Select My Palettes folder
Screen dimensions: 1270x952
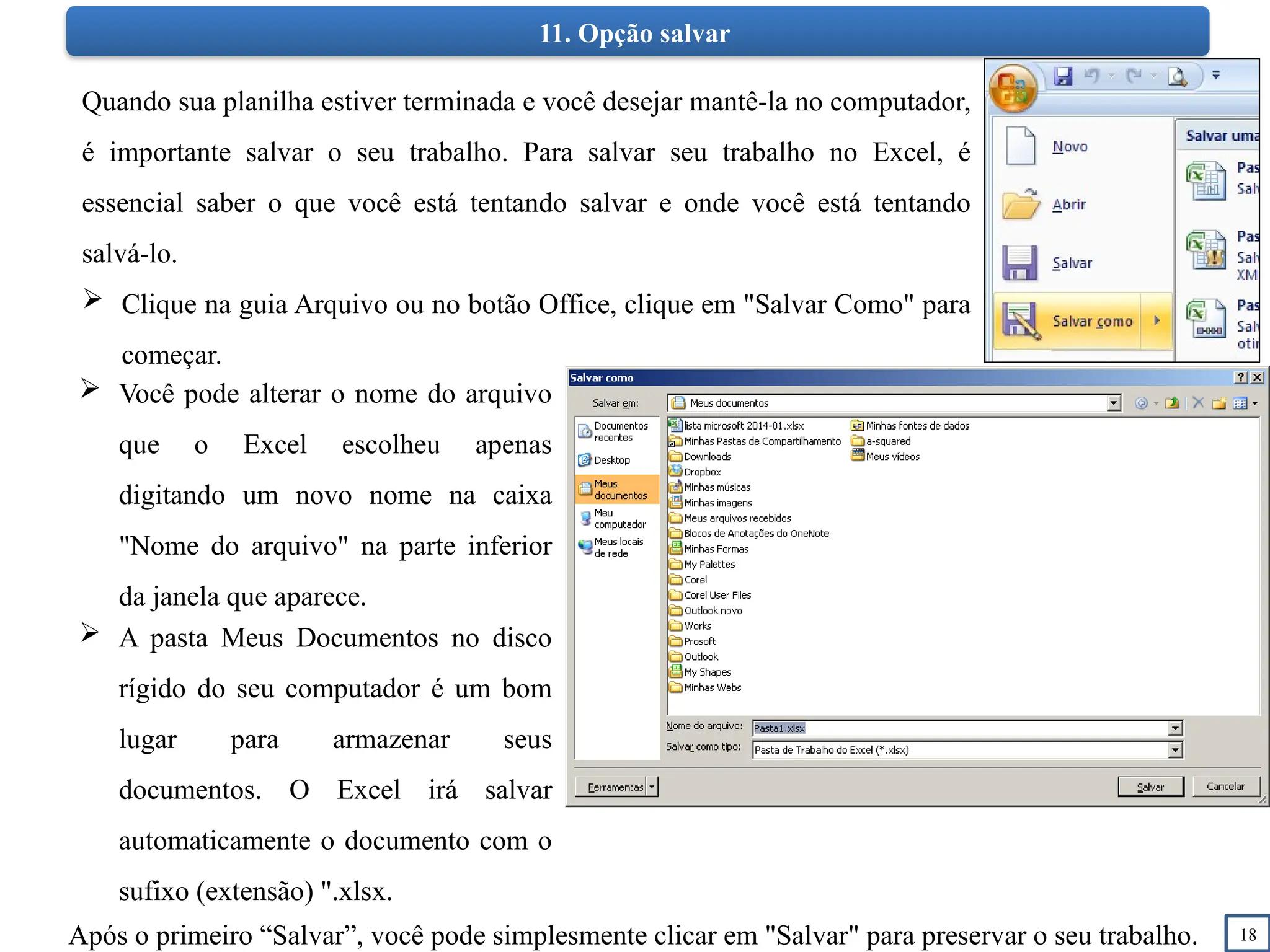point(703,565)
